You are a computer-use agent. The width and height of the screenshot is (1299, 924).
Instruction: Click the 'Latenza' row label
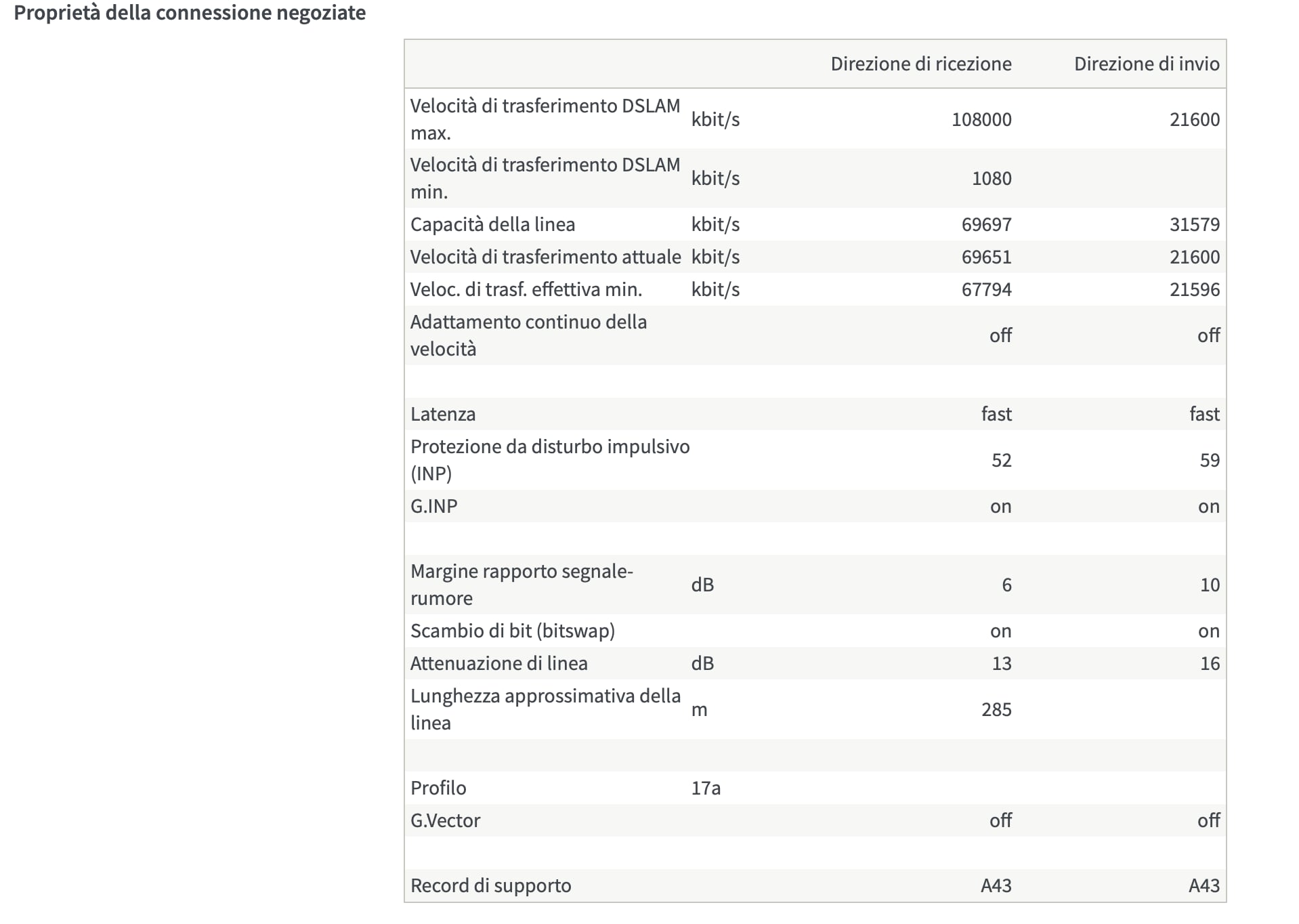[443, 414]
